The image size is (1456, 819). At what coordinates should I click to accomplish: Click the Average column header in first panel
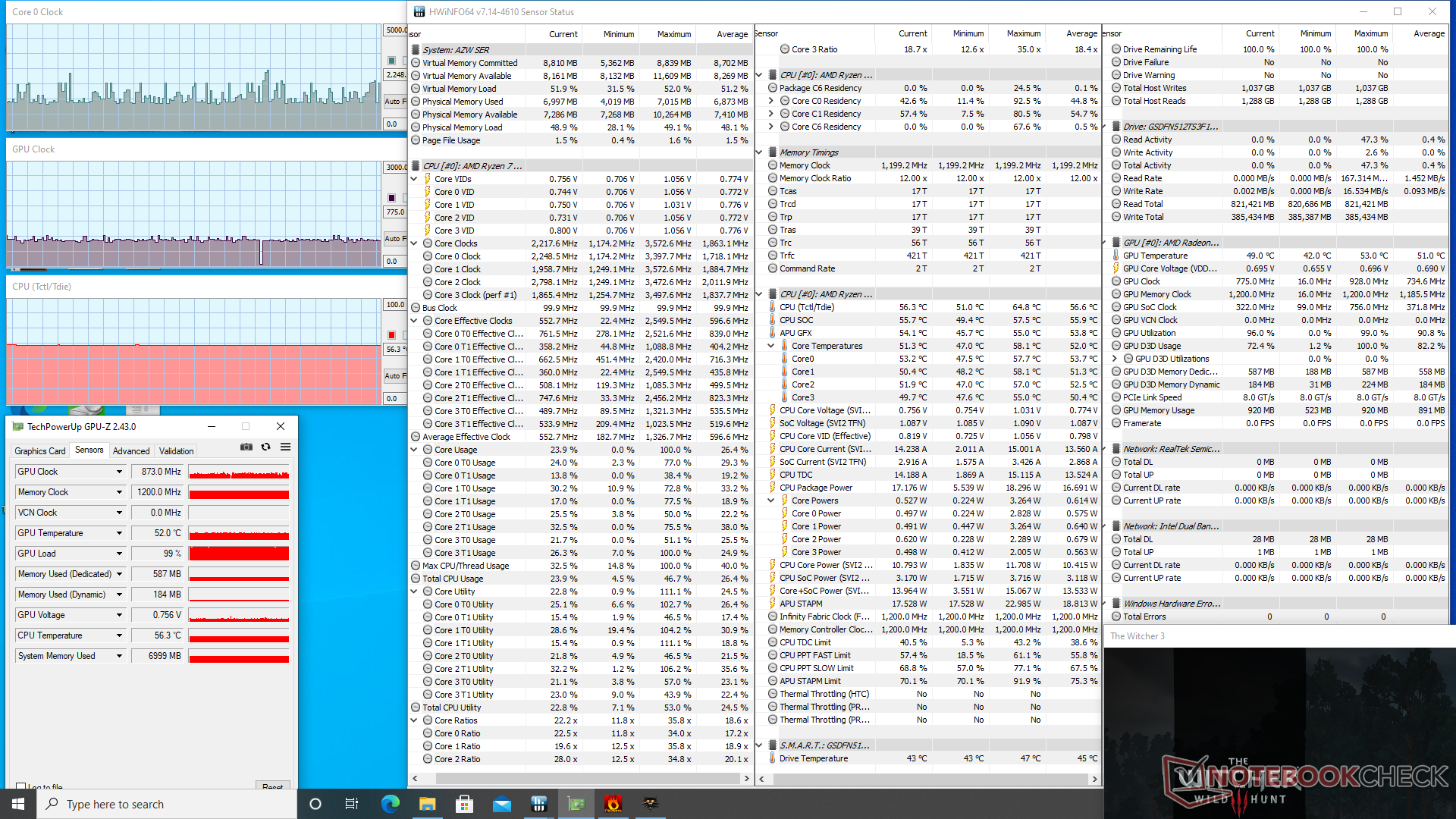pos(732,34)
